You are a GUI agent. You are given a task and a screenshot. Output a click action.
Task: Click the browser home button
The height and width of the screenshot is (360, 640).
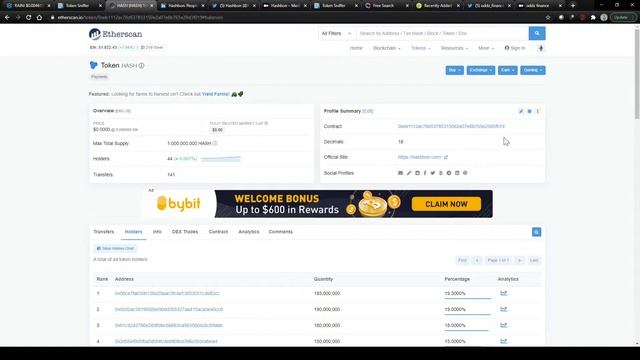[x=39, y=18]
